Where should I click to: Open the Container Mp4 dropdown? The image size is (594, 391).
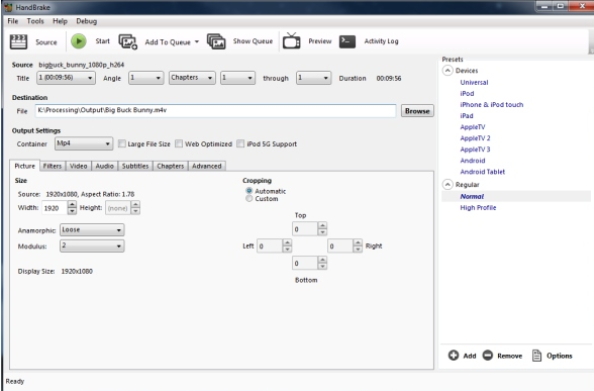[x=84, y=144]
